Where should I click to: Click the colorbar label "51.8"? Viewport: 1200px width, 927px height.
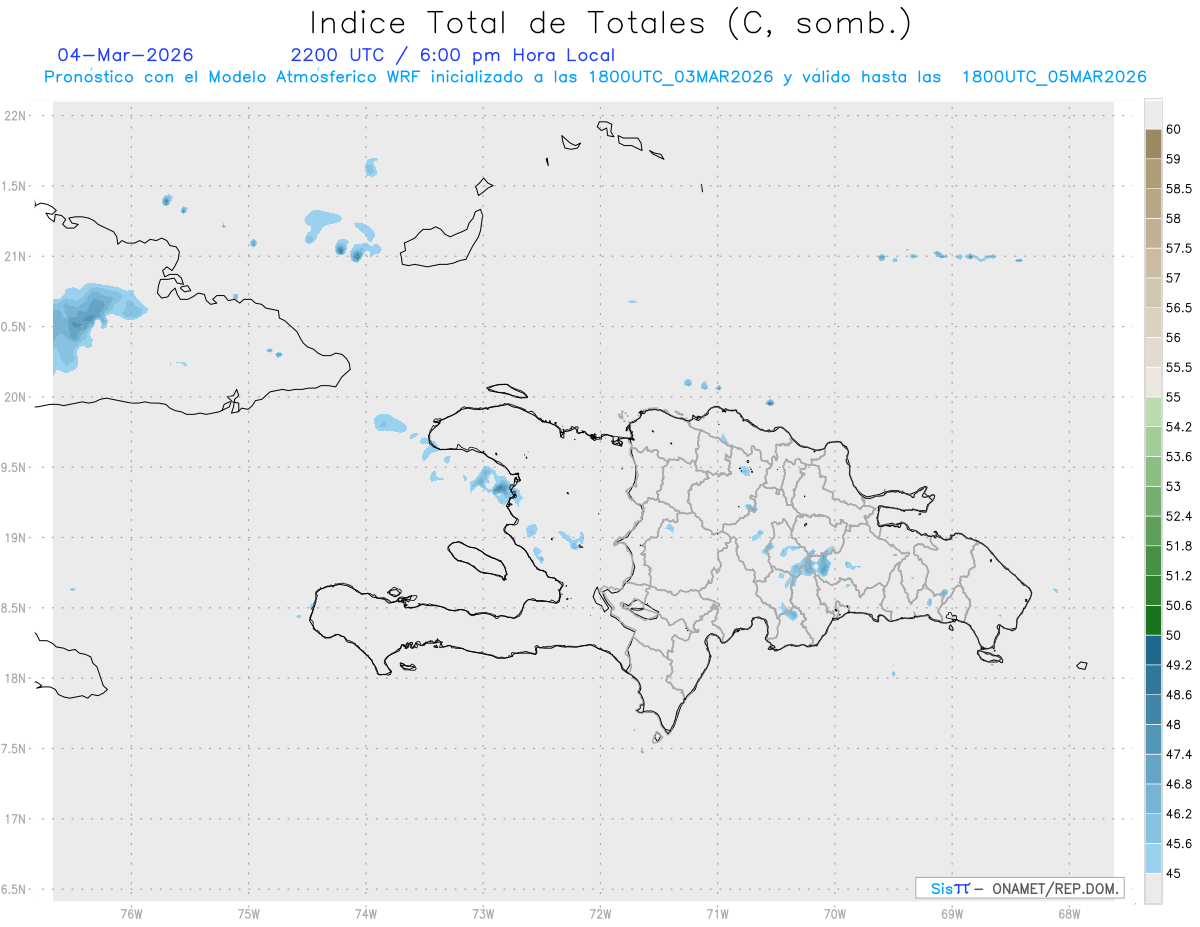(x=1178, y=546)
